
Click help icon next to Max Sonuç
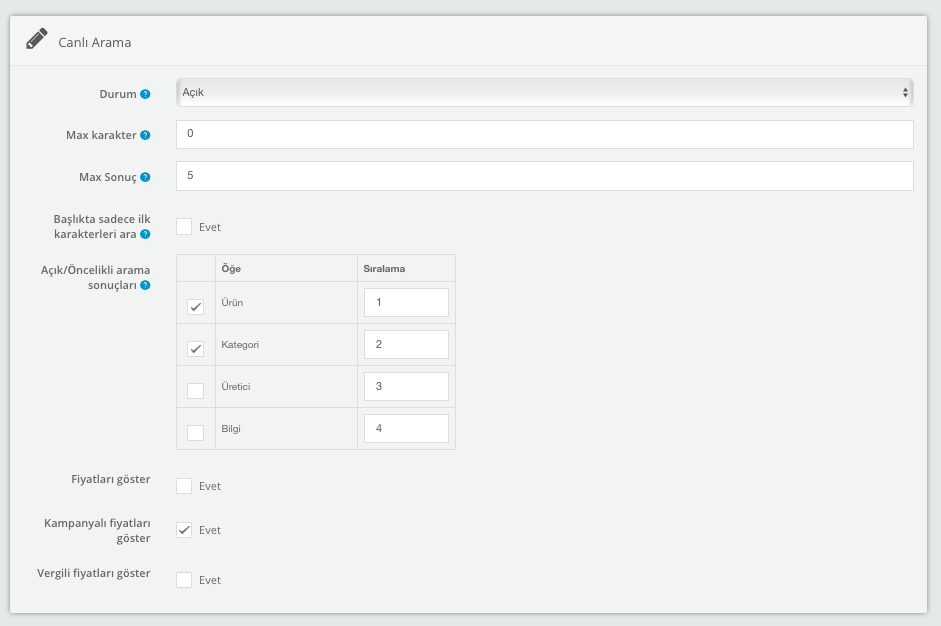pyautogui.click(x=146, y=177)
